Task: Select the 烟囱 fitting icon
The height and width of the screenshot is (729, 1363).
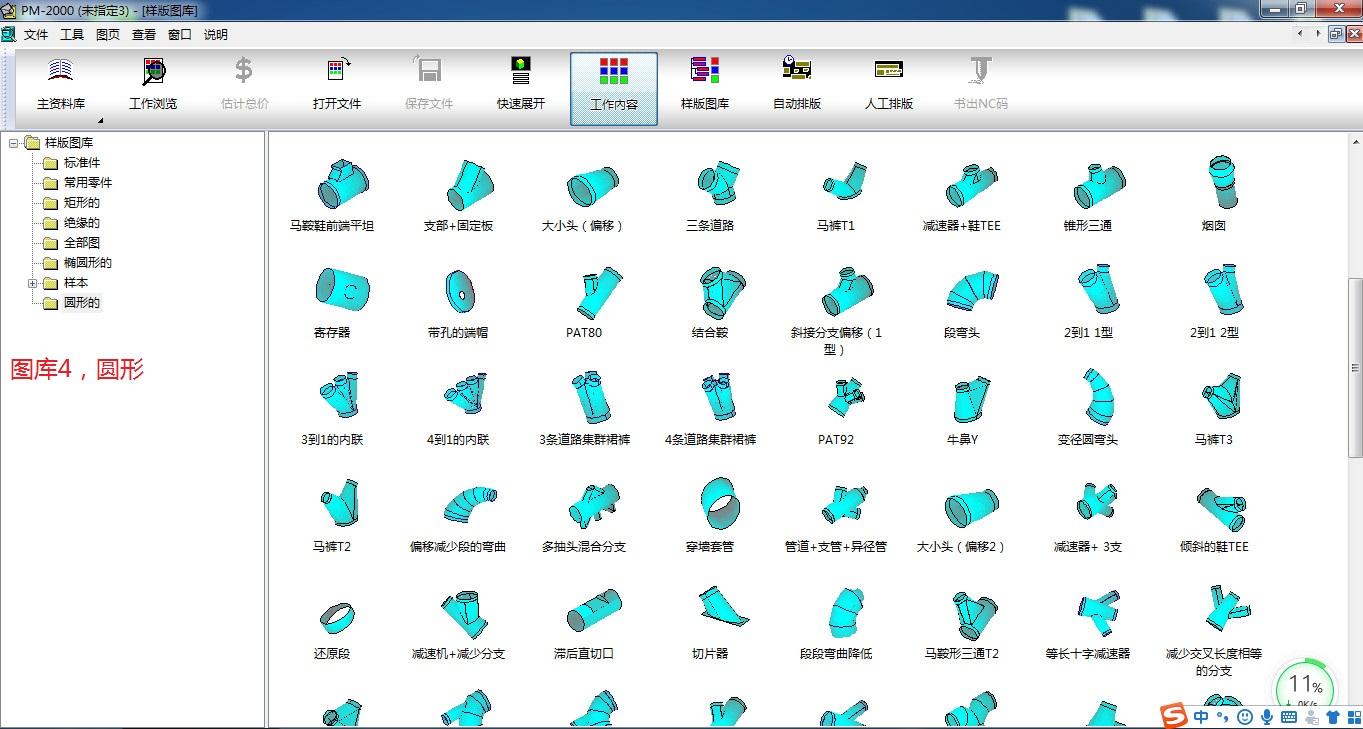Action: pos(1222,182)
